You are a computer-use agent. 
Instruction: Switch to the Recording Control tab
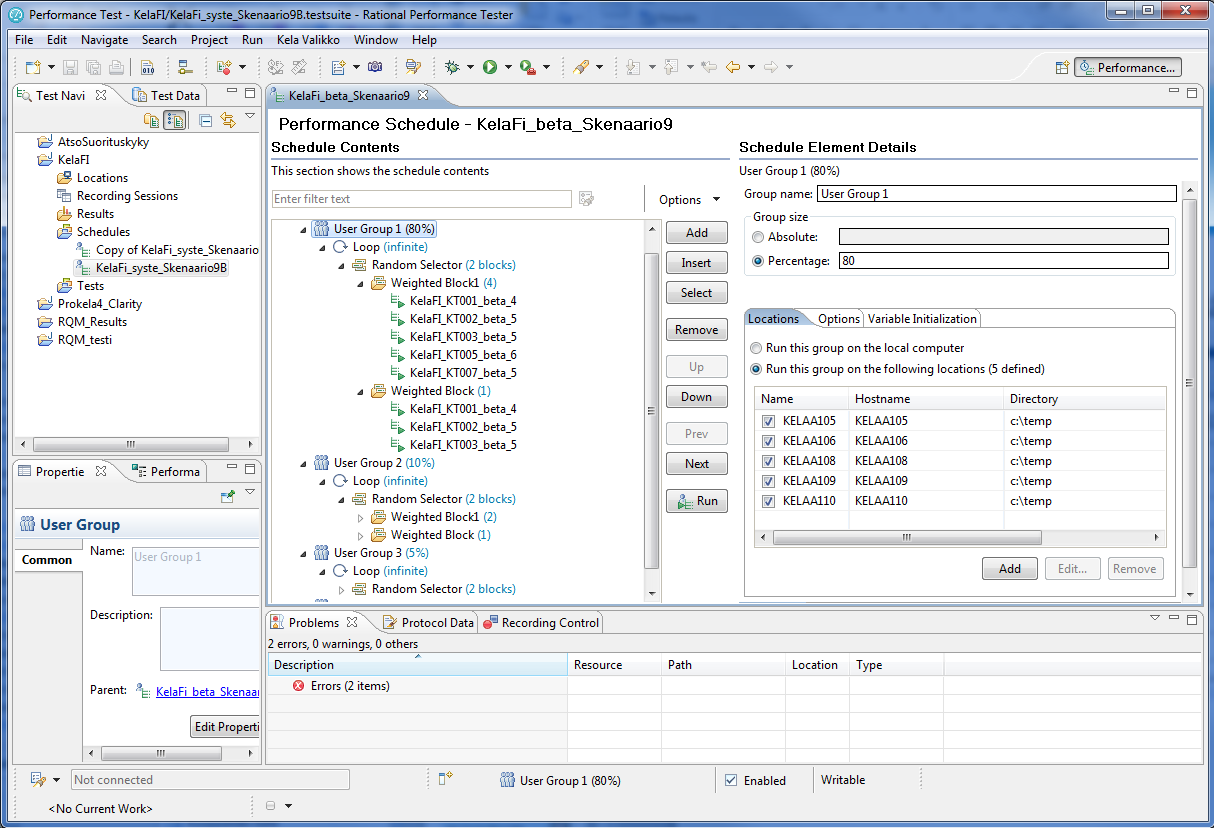540,623
